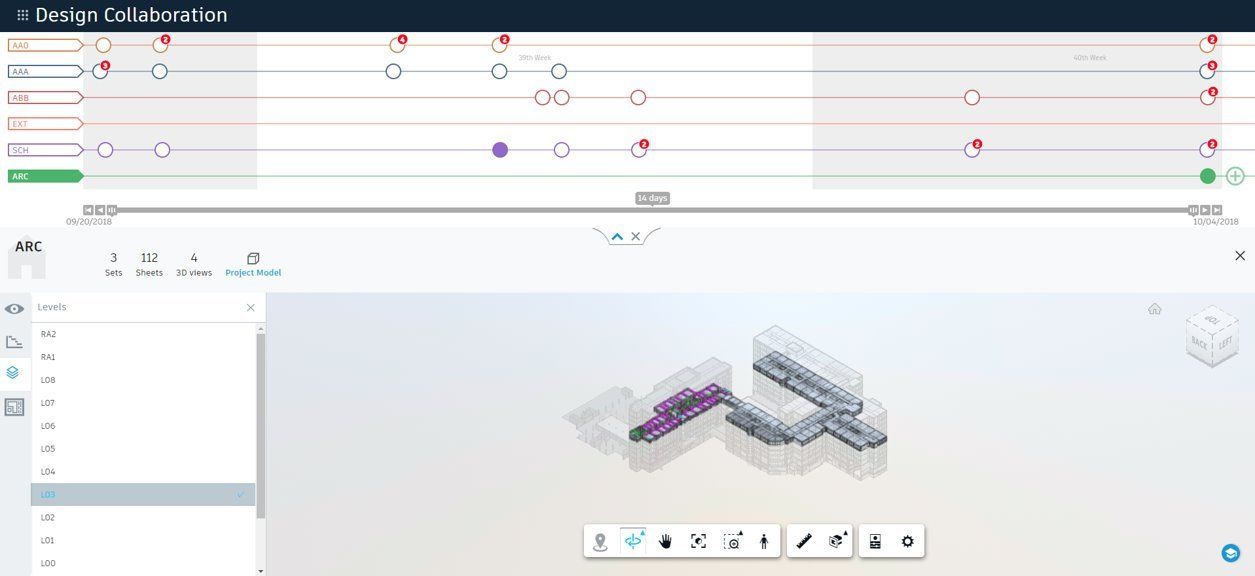Jump to timeline start button
The width and height of the screenshot is (1255, 576).
click(88, 210)
